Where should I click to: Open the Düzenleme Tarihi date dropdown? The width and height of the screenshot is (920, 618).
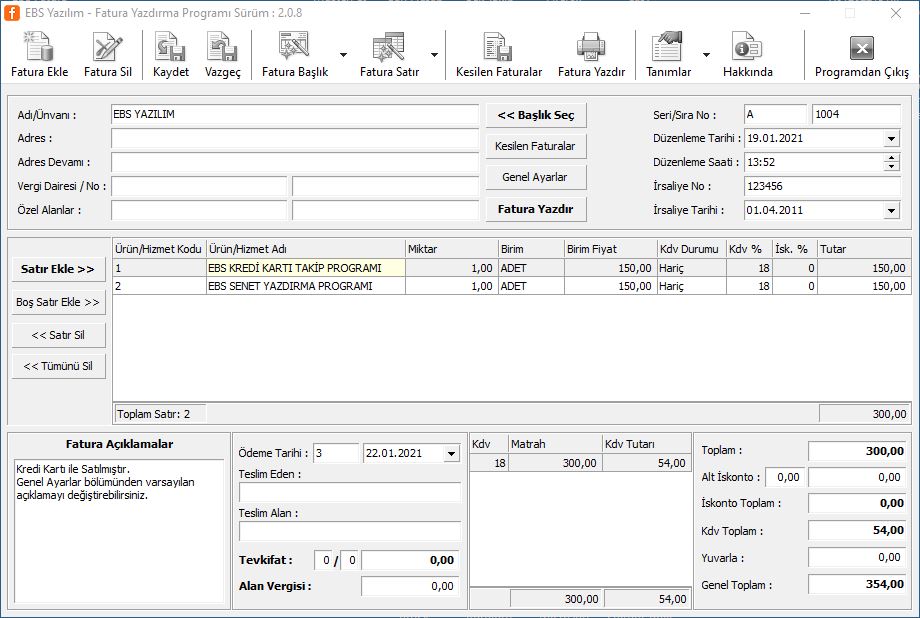pos(891,139)
